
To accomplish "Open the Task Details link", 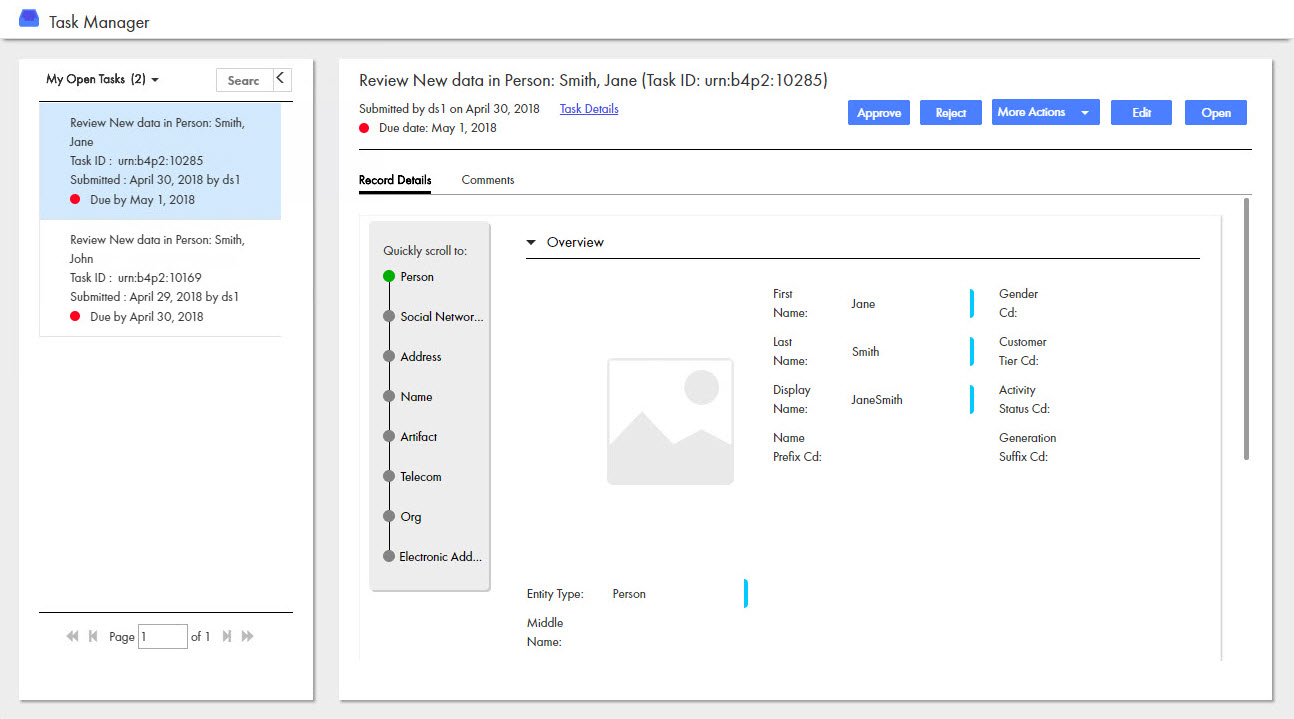I will 589,109.
